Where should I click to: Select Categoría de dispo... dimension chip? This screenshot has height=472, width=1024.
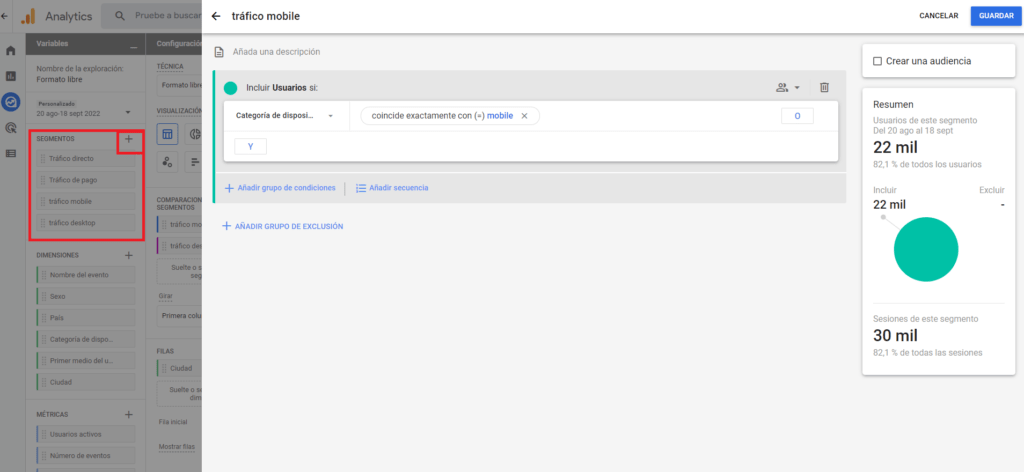click(x=86, y=339)
